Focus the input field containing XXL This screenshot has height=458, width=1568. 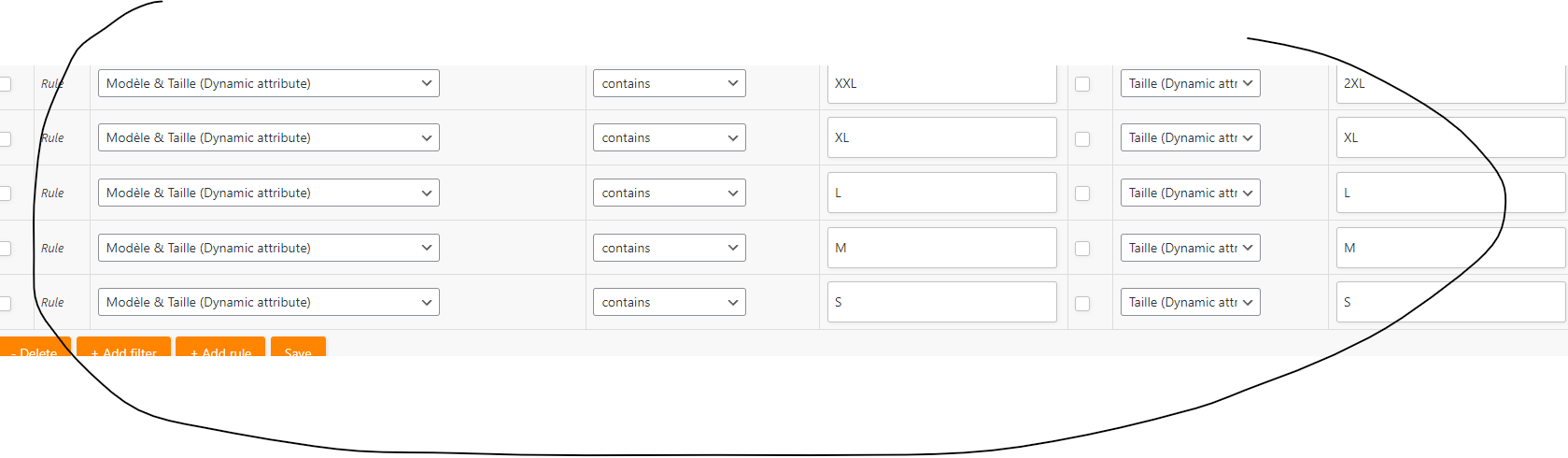click(x=942, y=83)
